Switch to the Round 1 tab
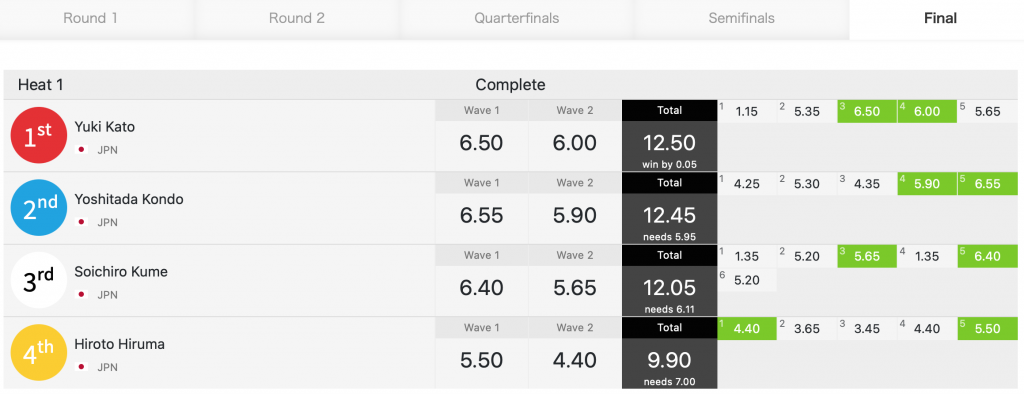 pos(90,18)
